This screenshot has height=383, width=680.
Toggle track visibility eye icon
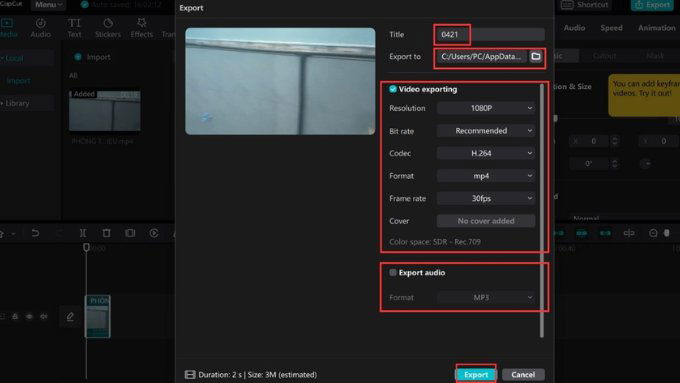coord(29,317)
